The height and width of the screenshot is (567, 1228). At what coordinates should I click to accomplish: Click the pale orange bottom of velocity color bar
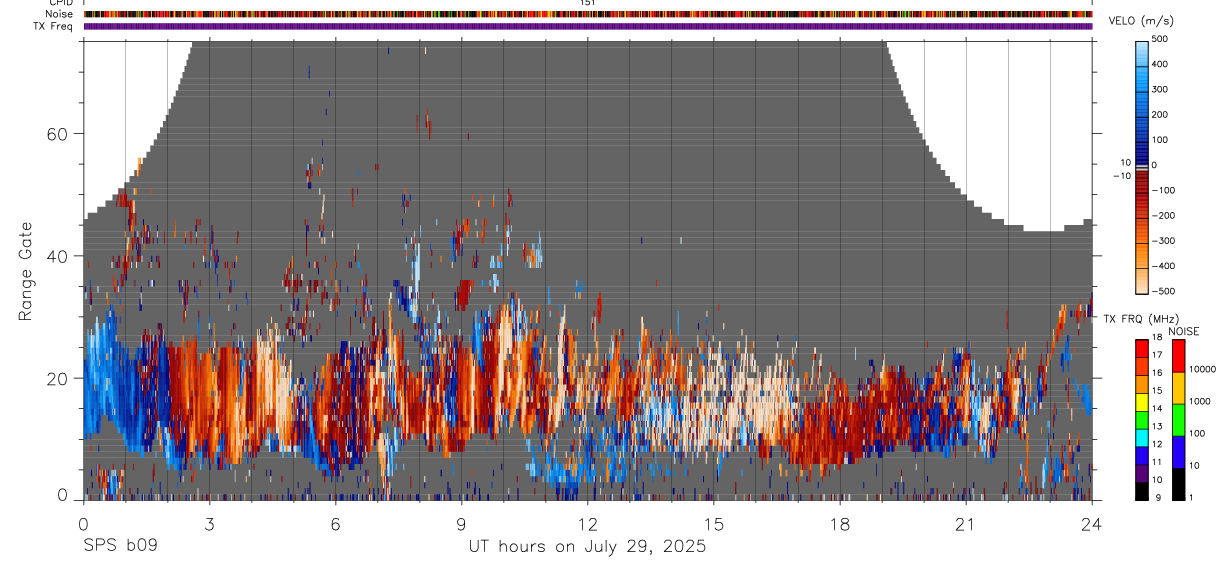point(1142,282)
